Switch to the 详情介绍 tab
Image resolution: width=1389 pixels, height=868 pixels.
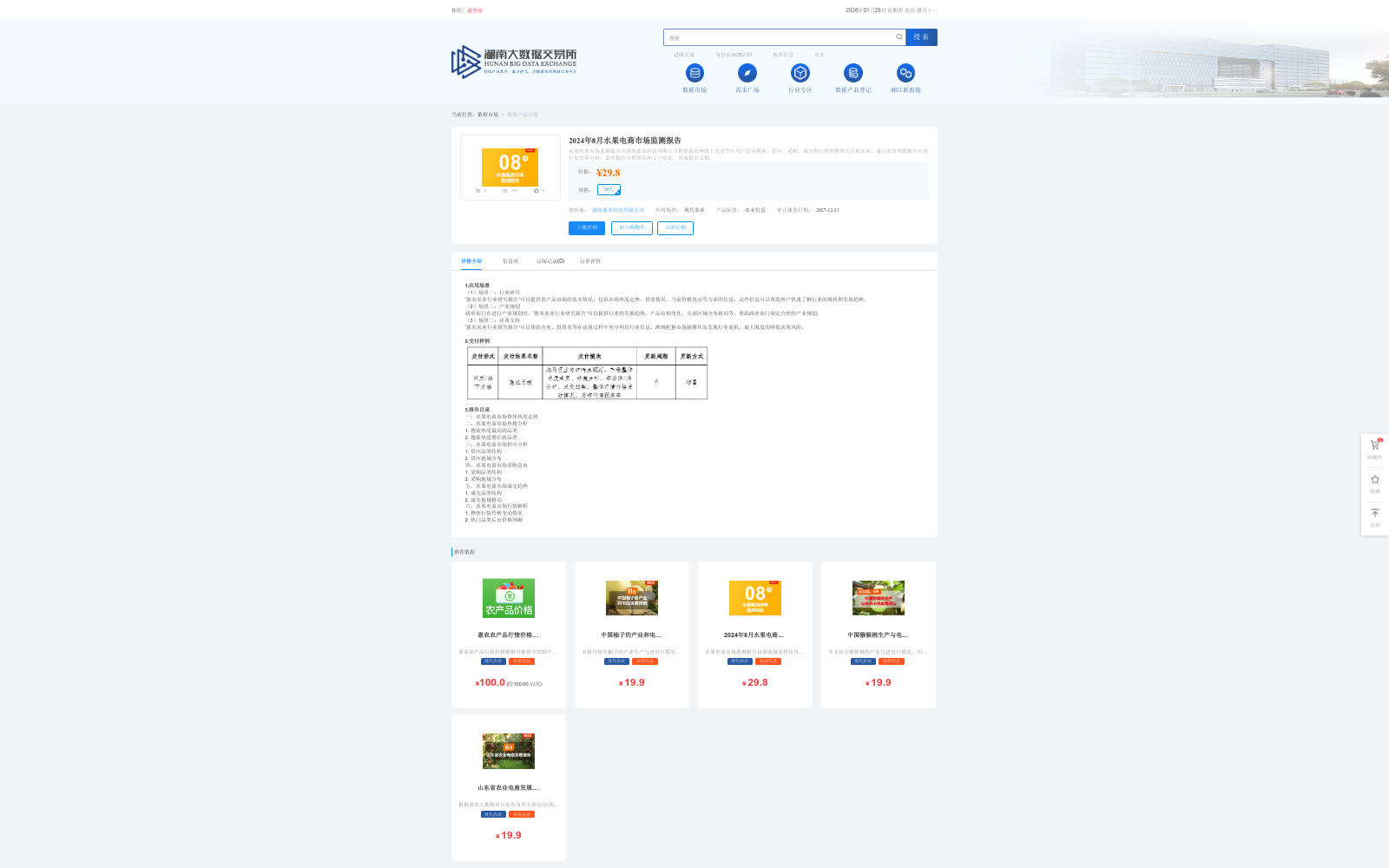coord(471,261)
